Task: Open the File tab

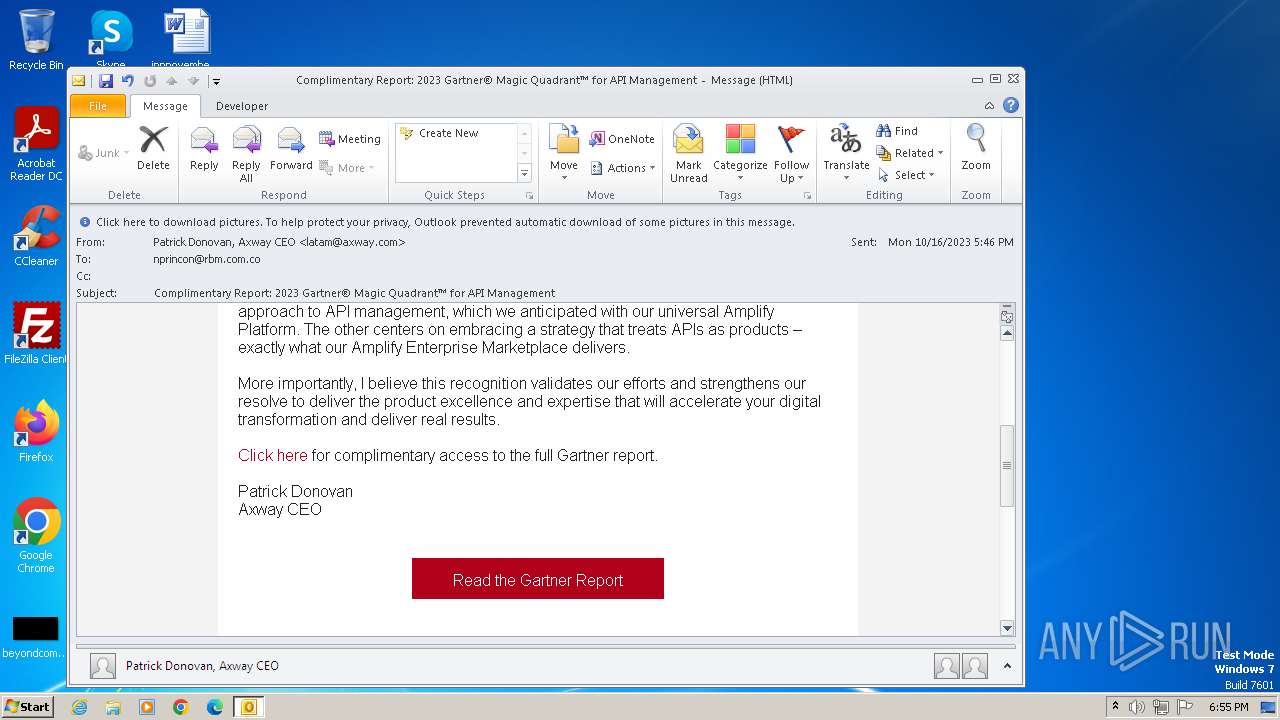Action: [98, 106]
